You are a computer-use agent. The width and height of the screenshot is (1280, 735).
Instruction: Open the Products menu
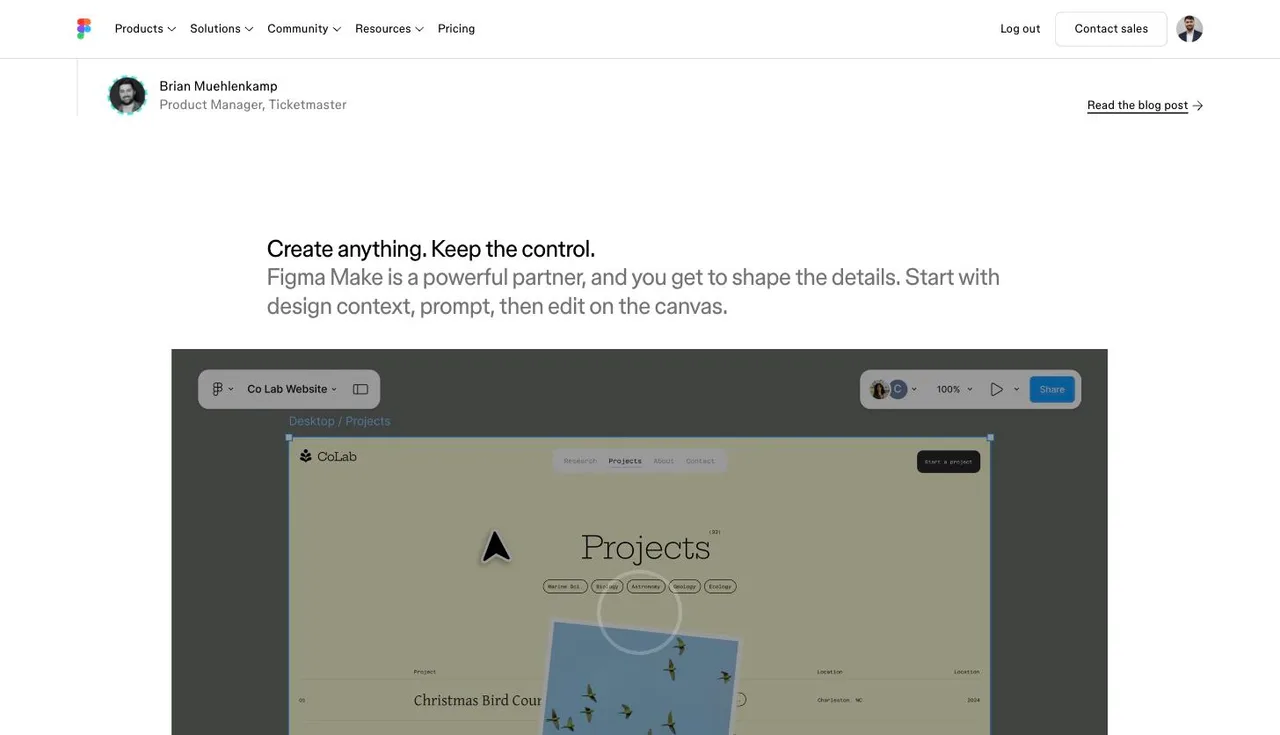tap(145, 29)
